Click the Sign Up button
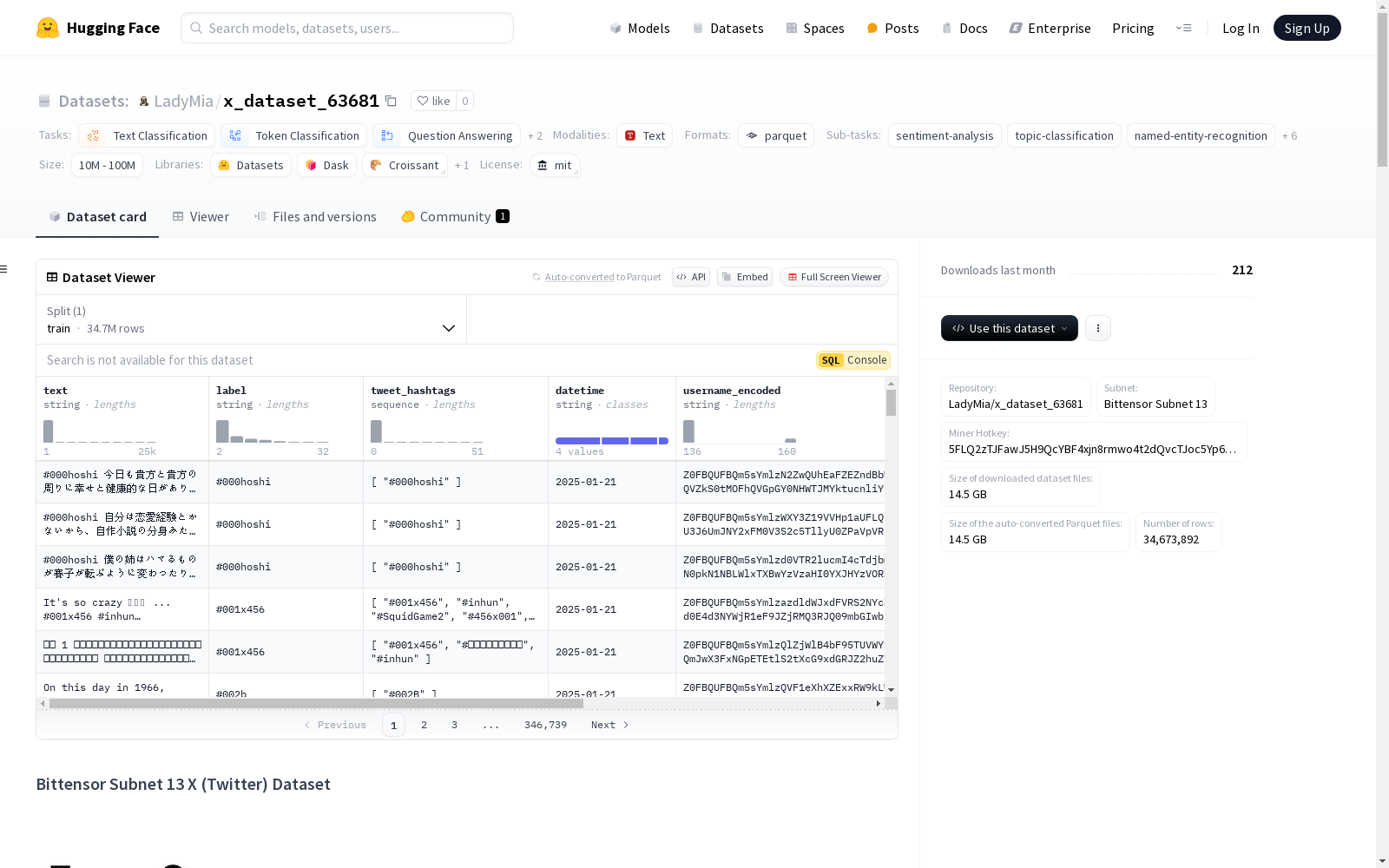Viewport: 1389px width, 868px height. pyautogui.click(x=1307, y=28)
